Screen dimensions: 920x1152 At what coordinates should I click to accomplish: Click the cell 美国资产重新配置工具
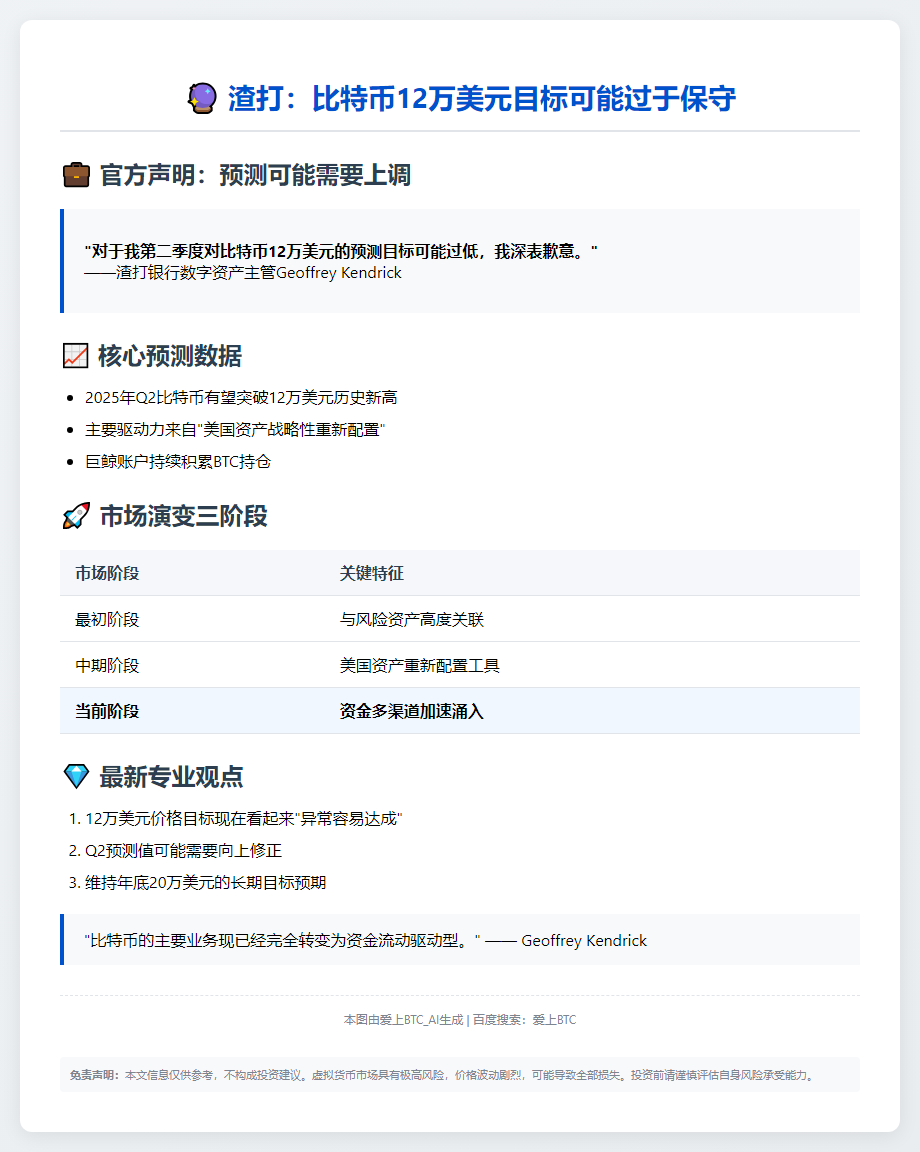420,666
